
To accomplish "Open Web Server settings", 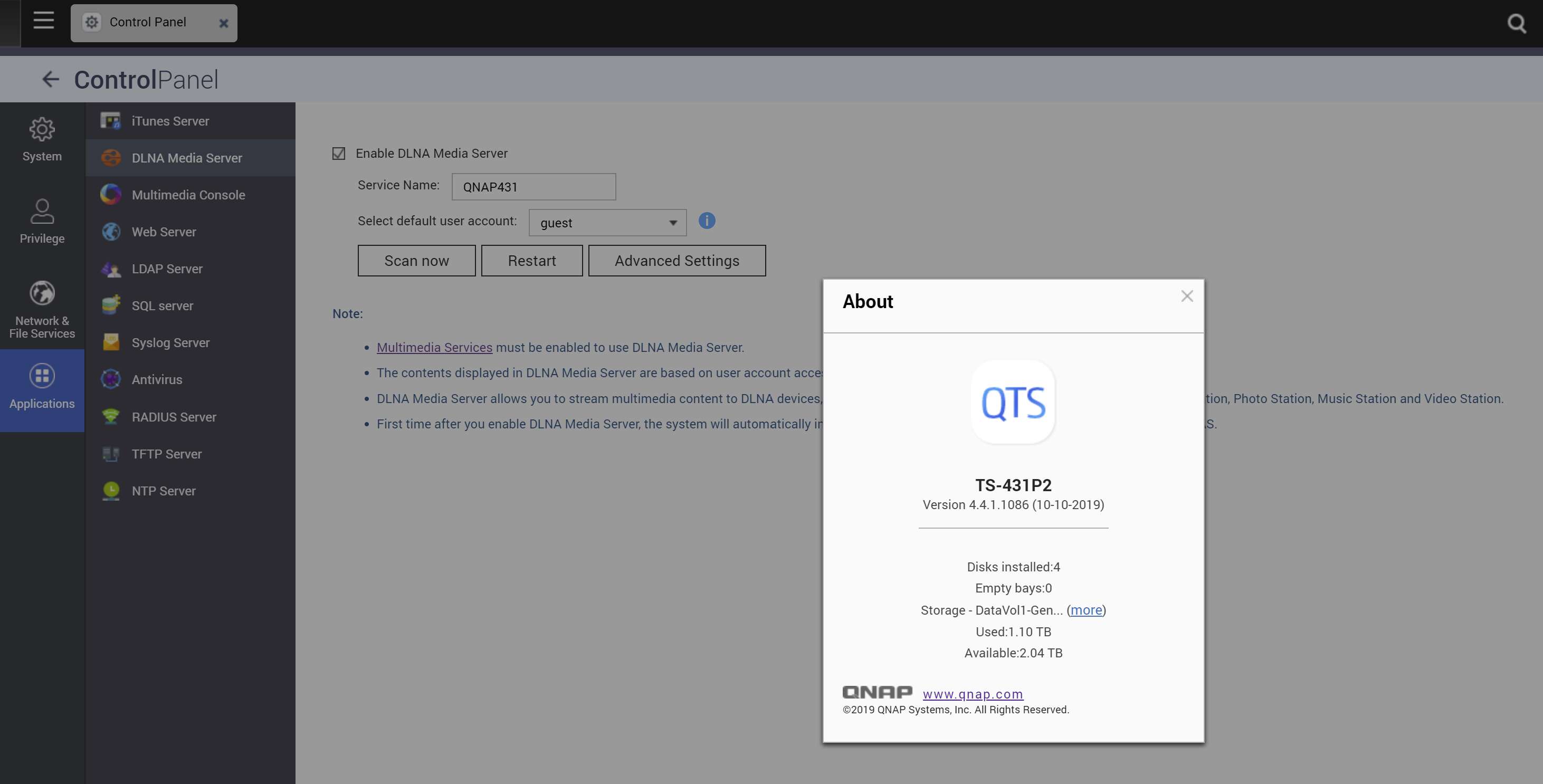I will pyautogui.click(x=191, y=232).
